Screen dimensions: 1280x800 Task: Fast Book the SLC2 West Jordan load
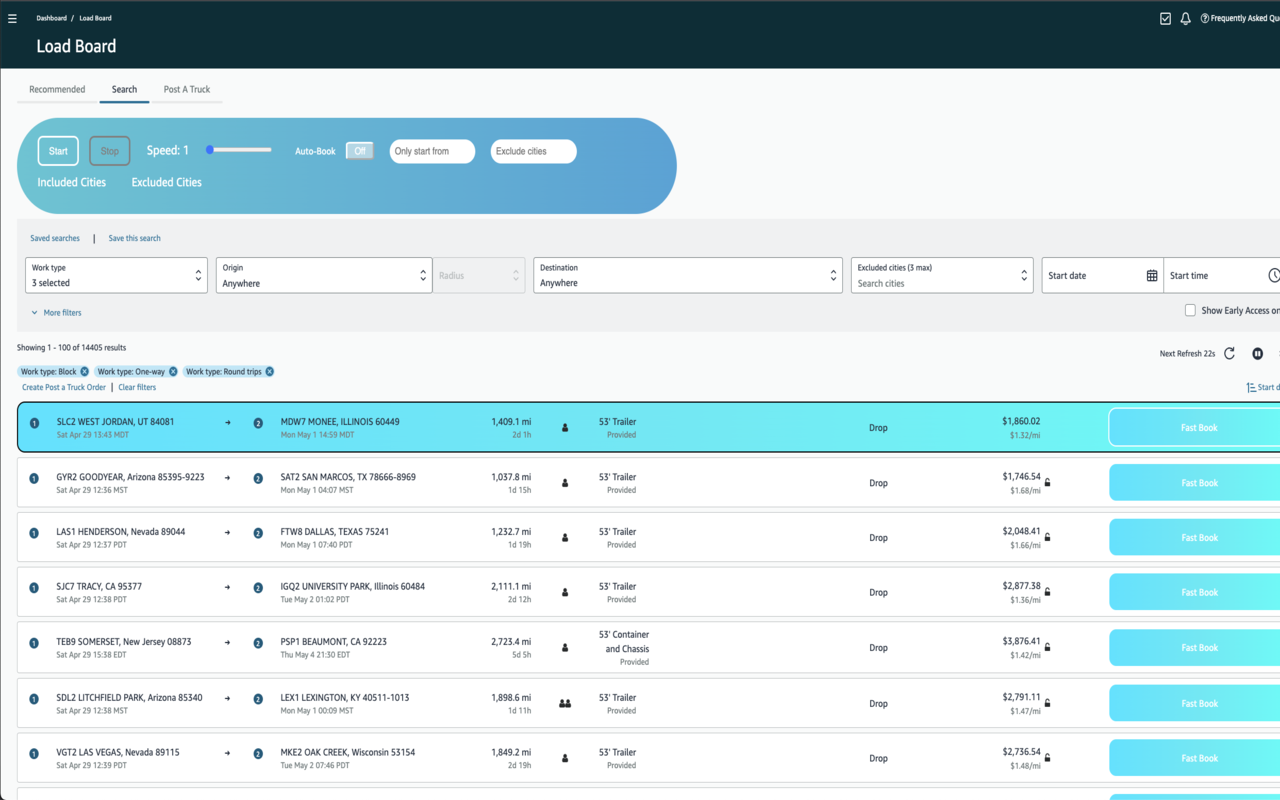pos(1195,428)
